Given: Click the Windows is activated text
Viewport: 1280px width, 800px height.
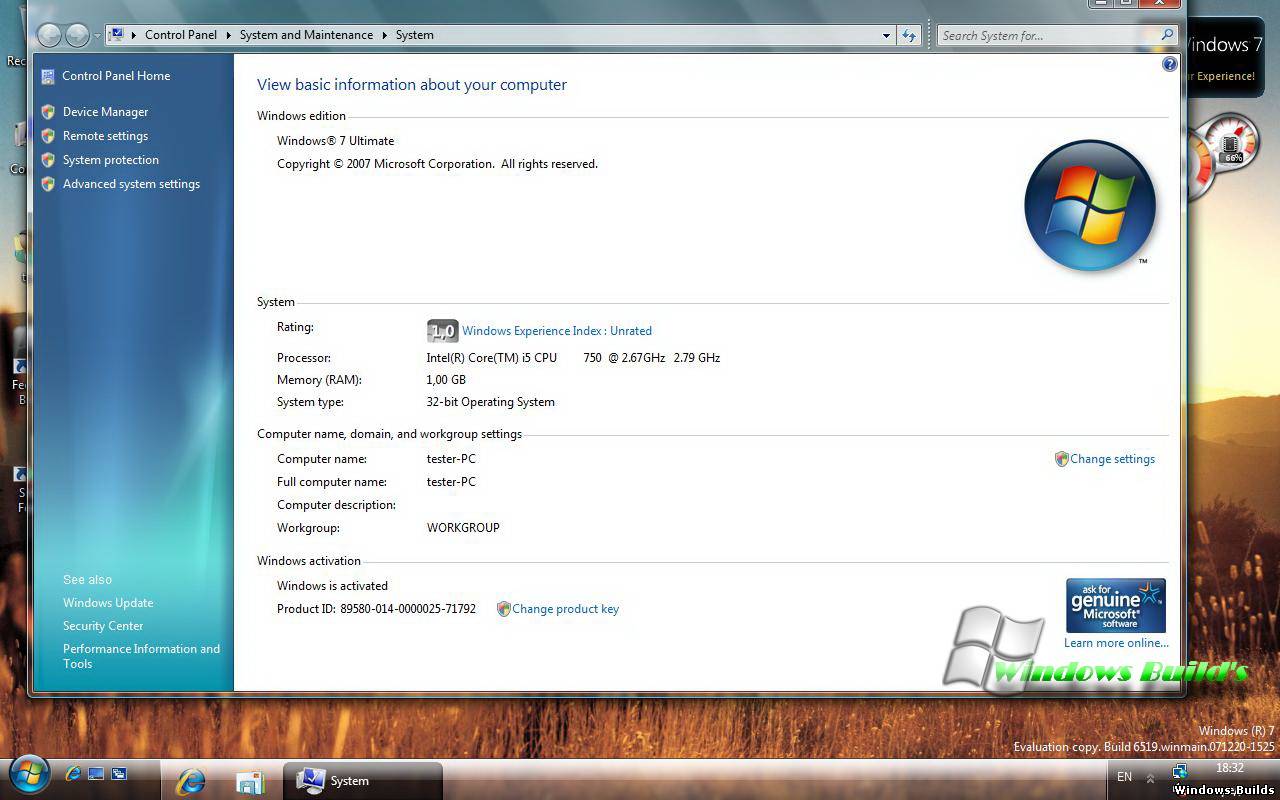Looking at the screenshot, I should tap(332, 586).
